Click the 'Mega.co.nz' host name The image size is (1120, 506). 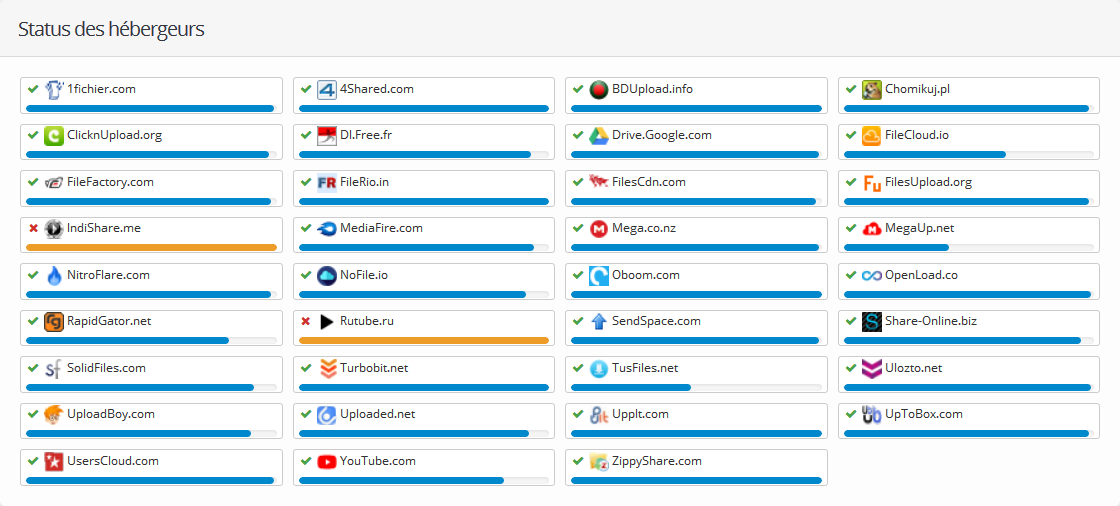tap(644, 228)
